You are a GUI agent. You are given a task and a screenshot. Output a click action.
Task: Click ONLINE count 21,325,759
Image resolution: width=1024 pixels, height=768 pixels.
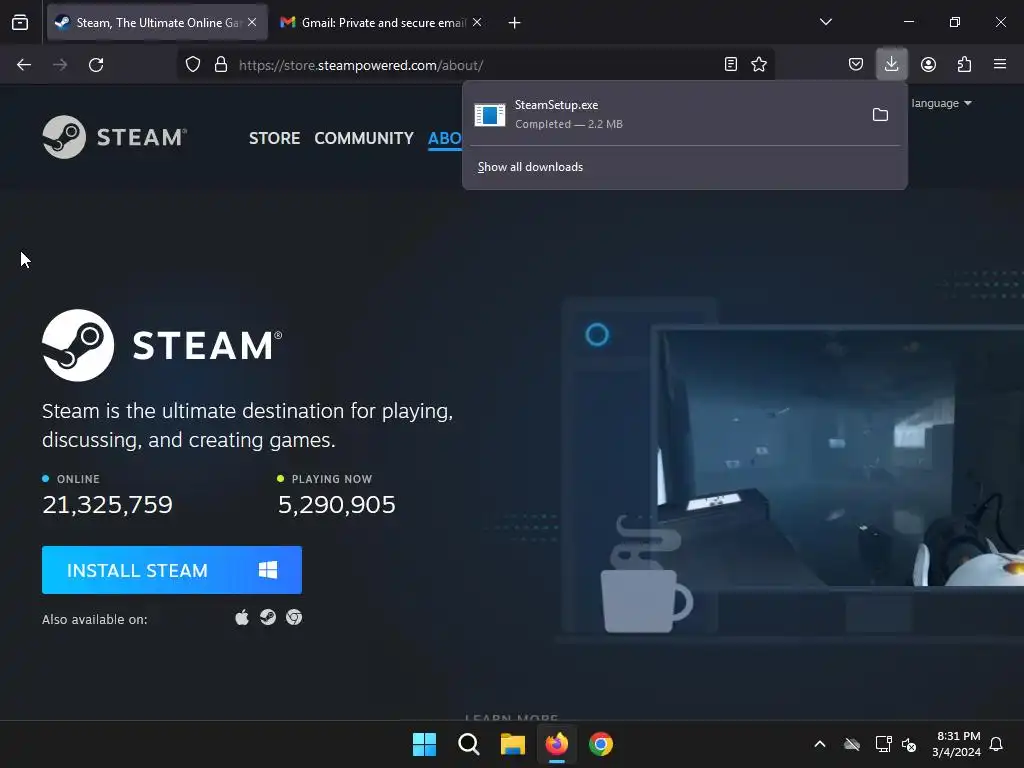107,505
